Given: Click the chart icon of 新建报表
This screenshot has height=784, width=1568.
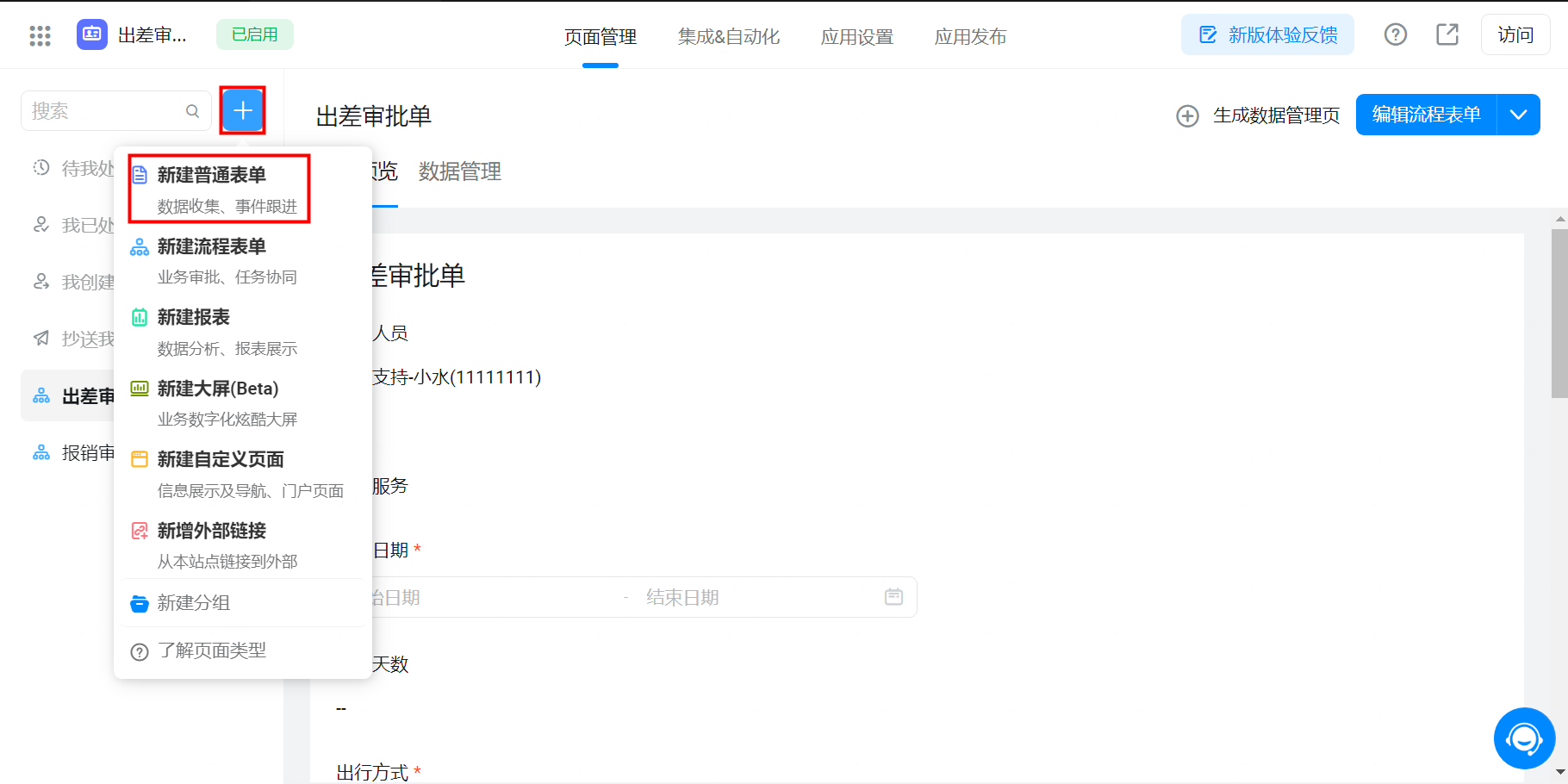Looking at the screenshot, I should (140, 317).
